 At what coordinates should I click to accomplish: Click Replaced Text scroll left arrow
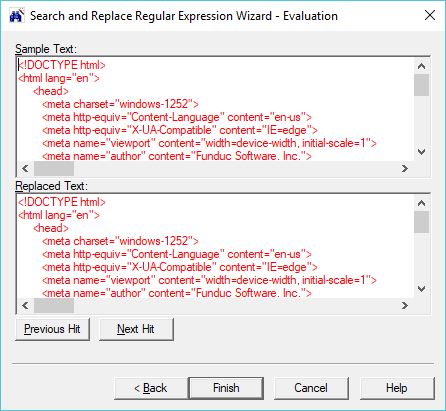pos(25,305)
